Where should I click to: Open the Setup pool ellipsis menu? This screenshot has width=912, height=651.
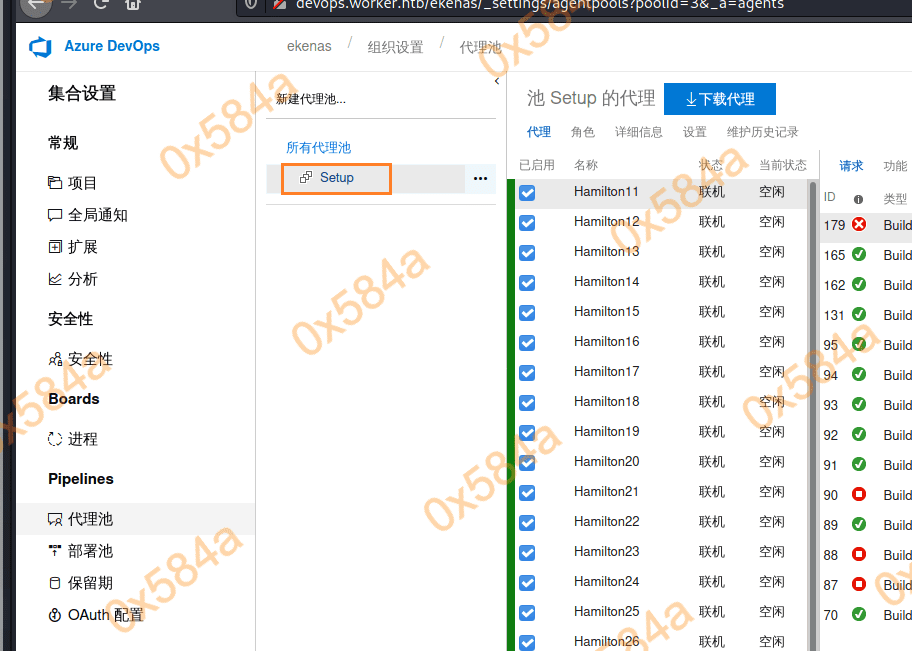point(480,178)
